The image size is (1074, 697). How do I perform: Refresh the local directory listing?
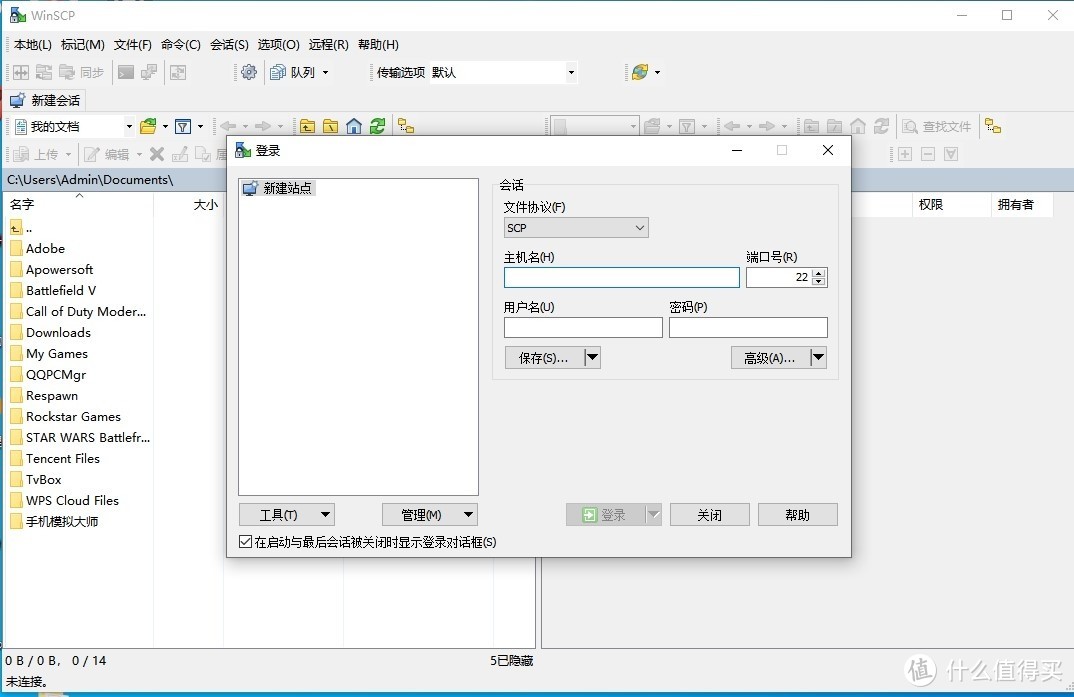377,127
